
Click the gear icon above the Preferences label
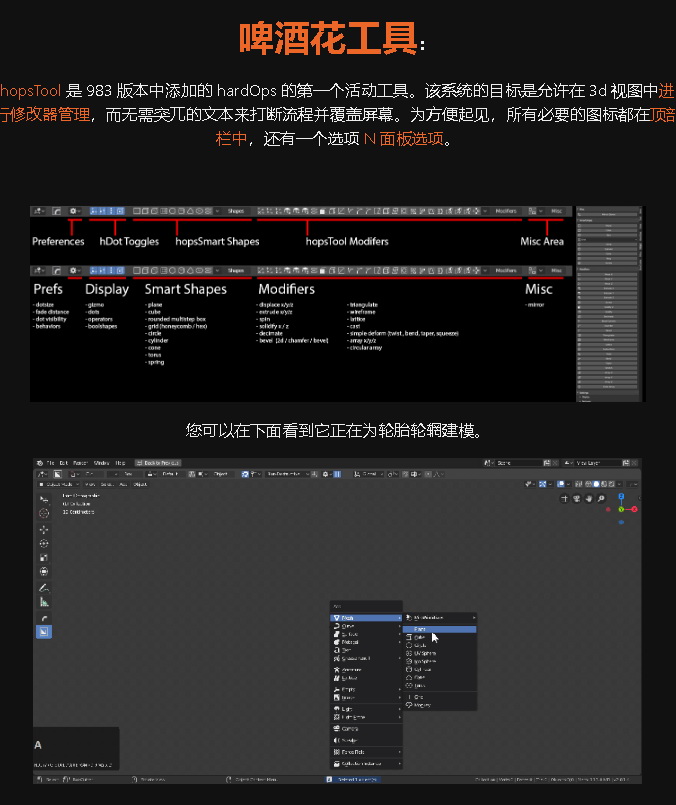(73, 211)
